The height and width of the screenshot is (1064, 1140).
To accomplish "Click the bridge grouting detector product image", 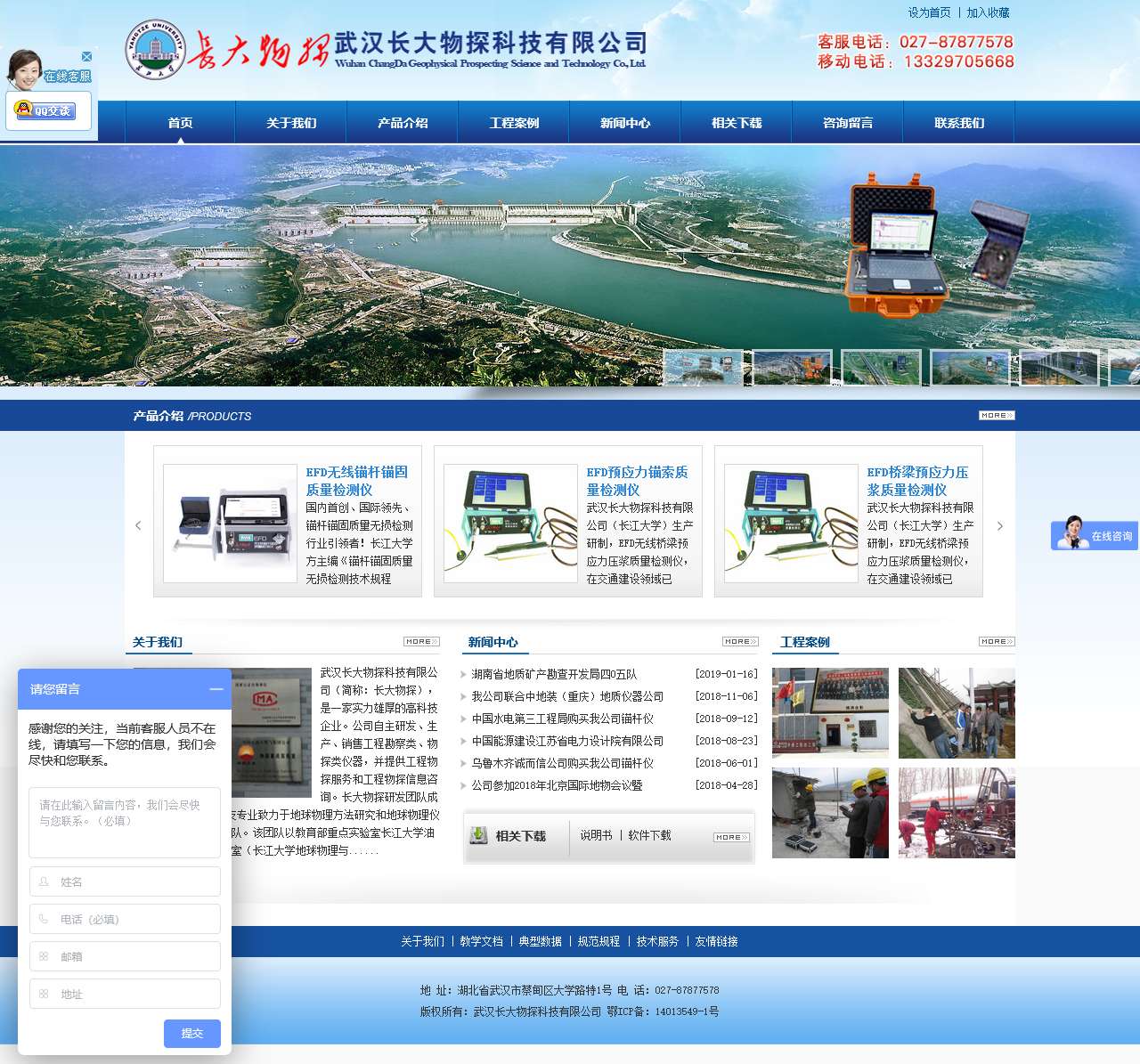I will tap(792, 524).
